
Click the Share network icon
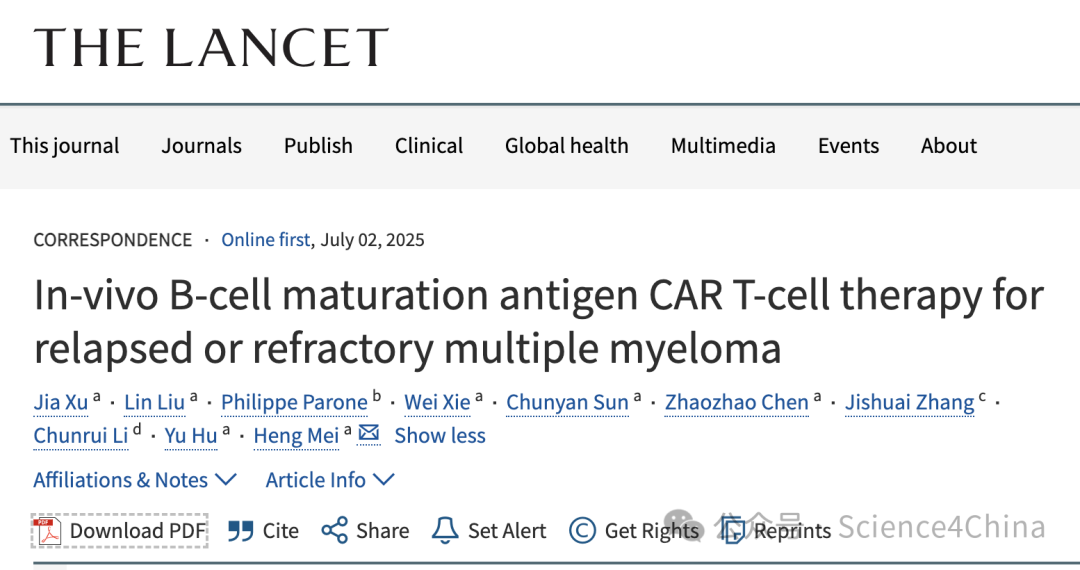[335, 531]
